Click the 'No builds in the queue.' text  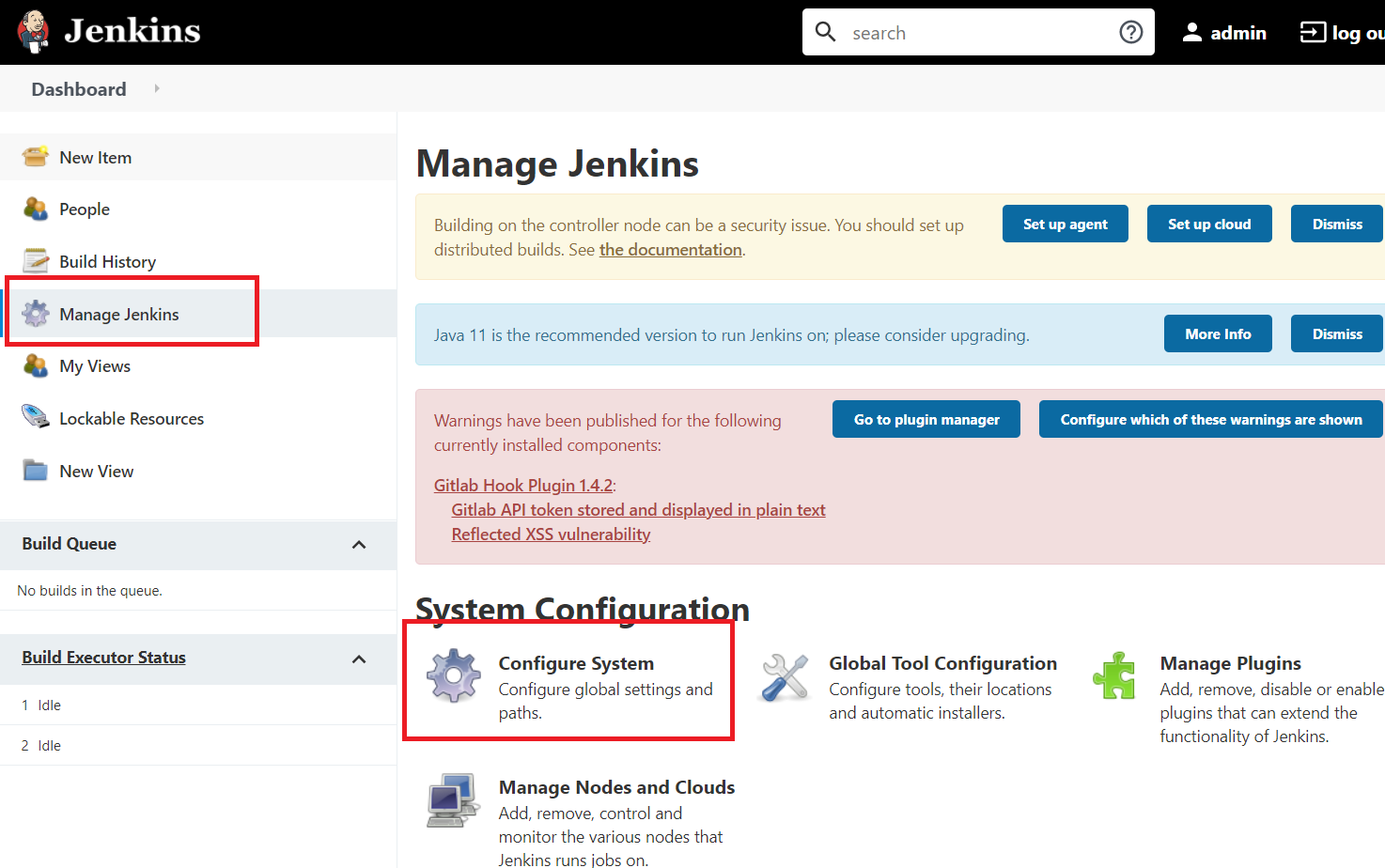tap(89, 591)
